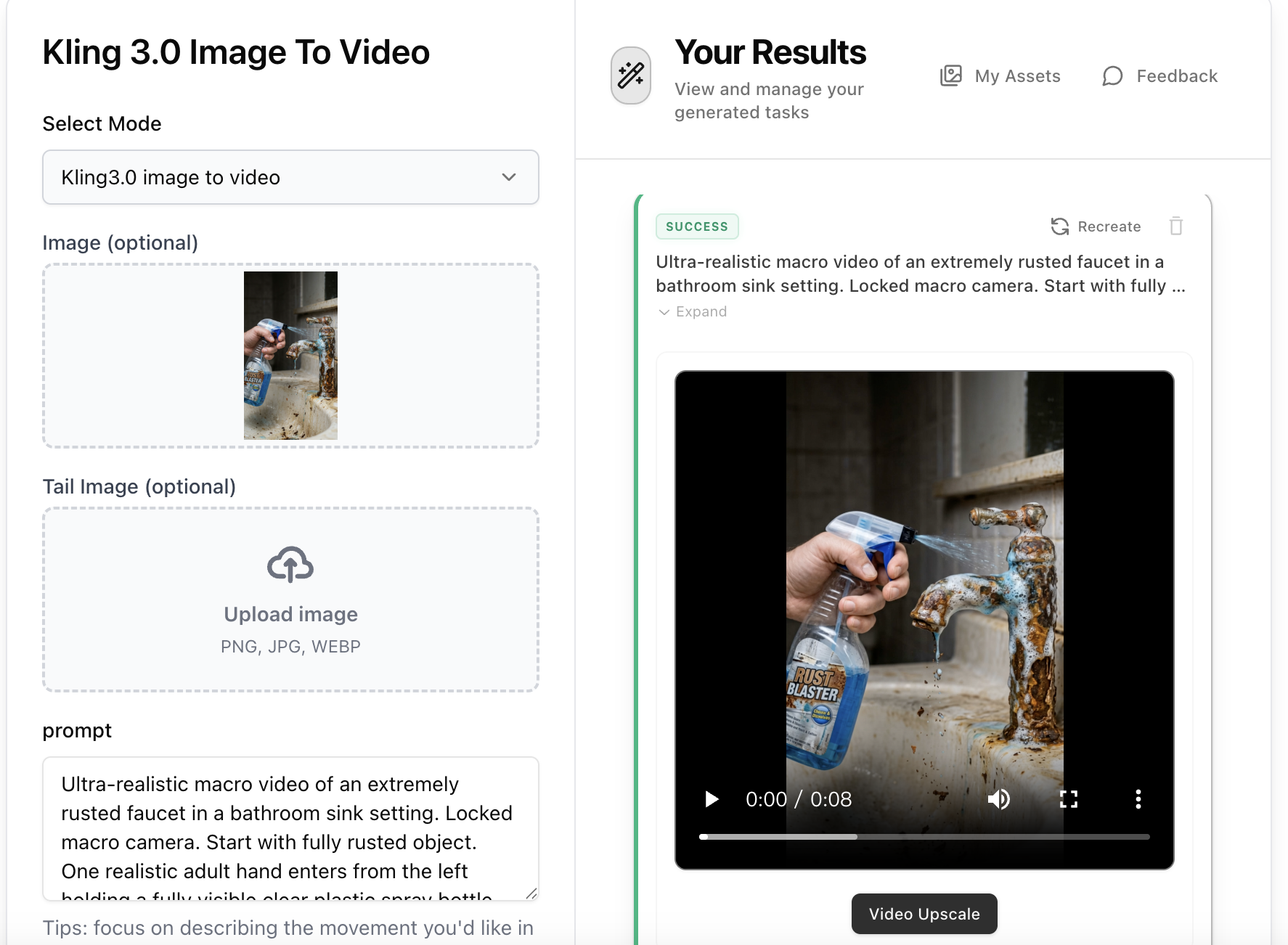
Task: Delete the task using the trash icon
Action: pyautogui.click(x=1176, y=226)
